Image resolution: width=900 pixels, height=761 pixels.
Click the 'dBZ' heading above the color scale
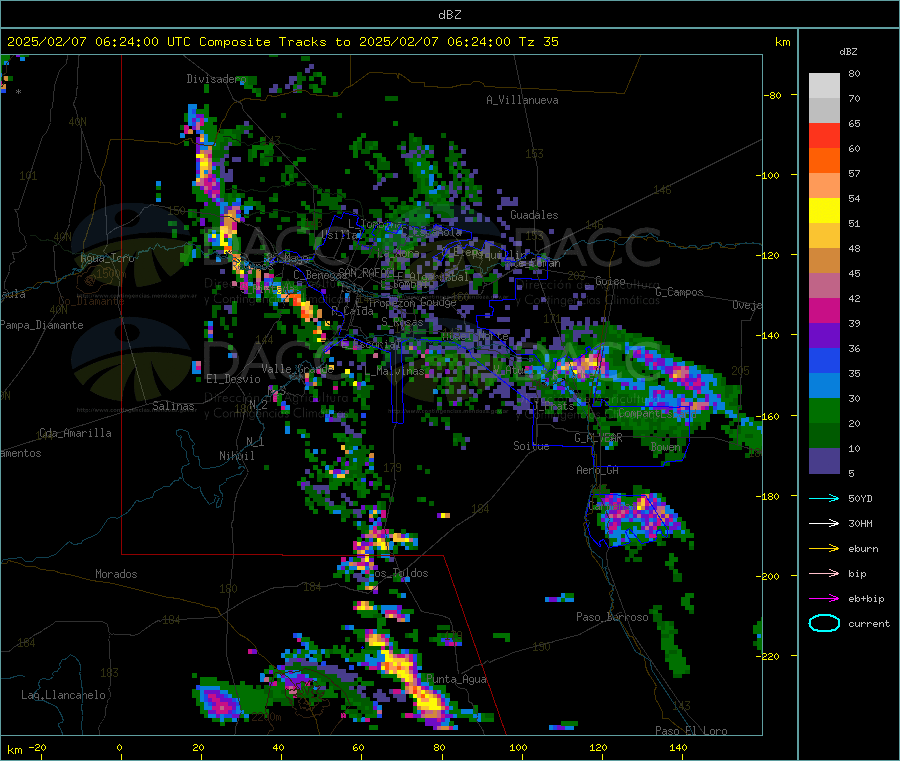848,52
